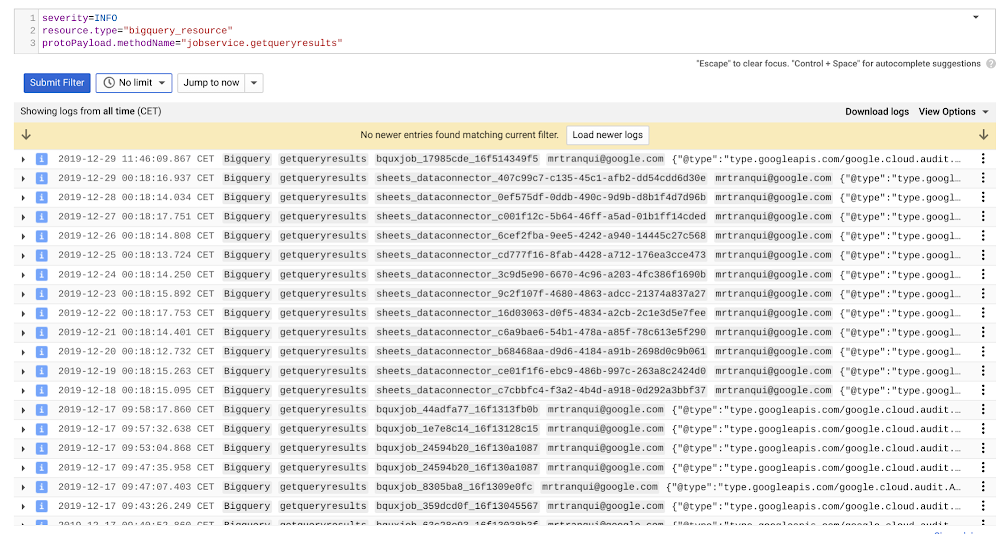This screenshot has height=534, width=1000.
Task: Open the View Options menu
Action: click(953, 112)
